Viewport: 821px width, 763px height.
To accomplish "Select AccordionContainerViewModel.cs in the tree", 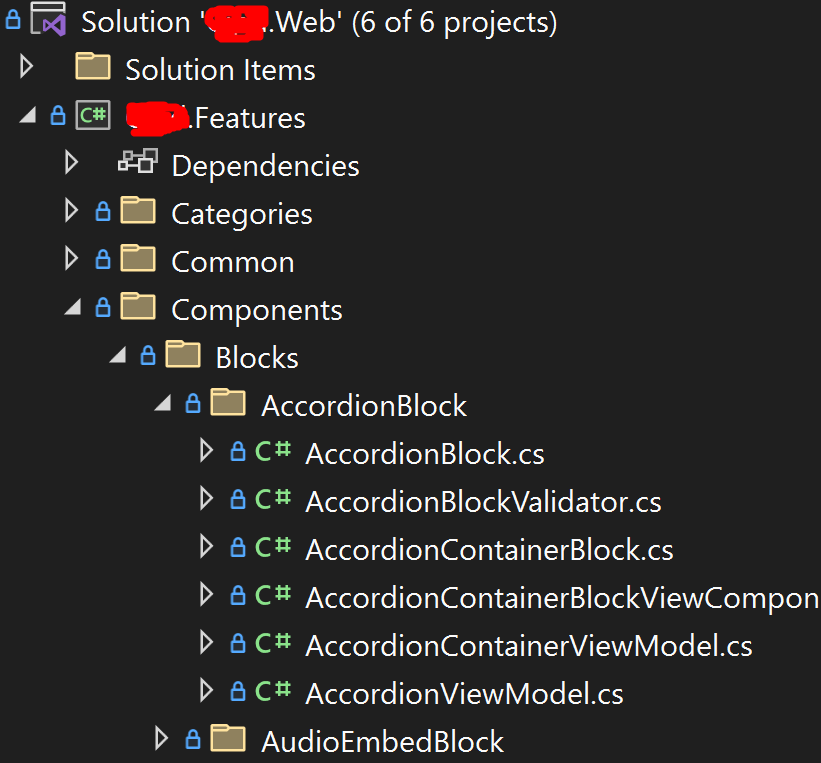I will point(528,646).
